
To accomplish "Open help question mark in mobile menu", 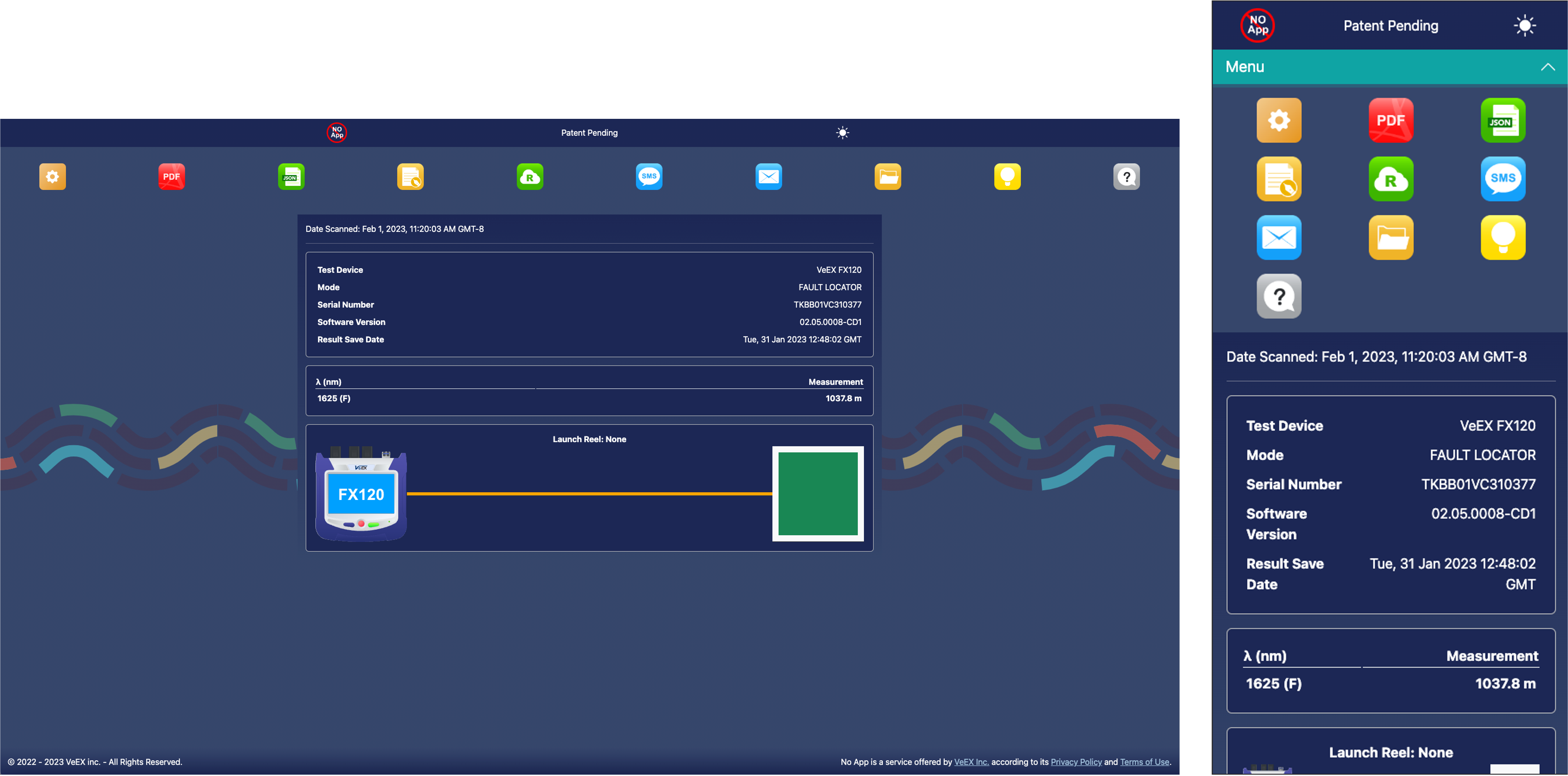I will pyautogui.click(x=1279, y=296).
